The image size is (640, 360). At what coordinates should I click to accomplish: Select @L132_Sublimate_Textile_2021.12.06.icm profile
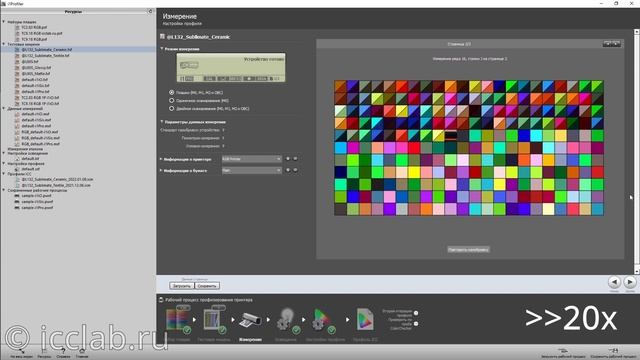56,185
